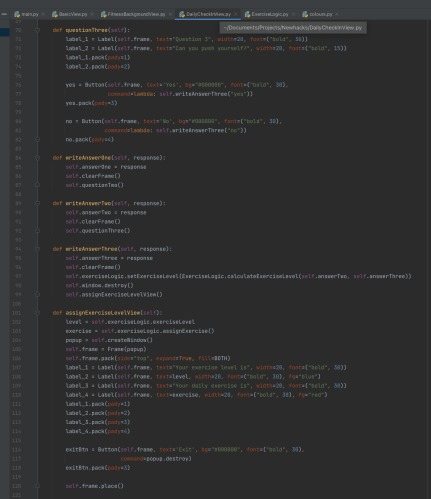Click "Your daily exercise is" string

211,386
